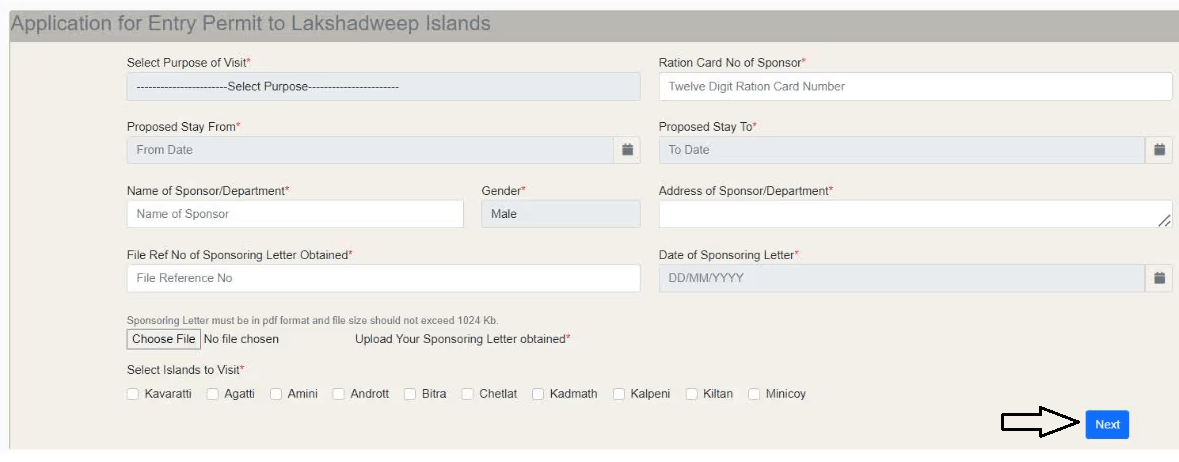
Task: Click the From Date input field
Action: coord(369,150)
